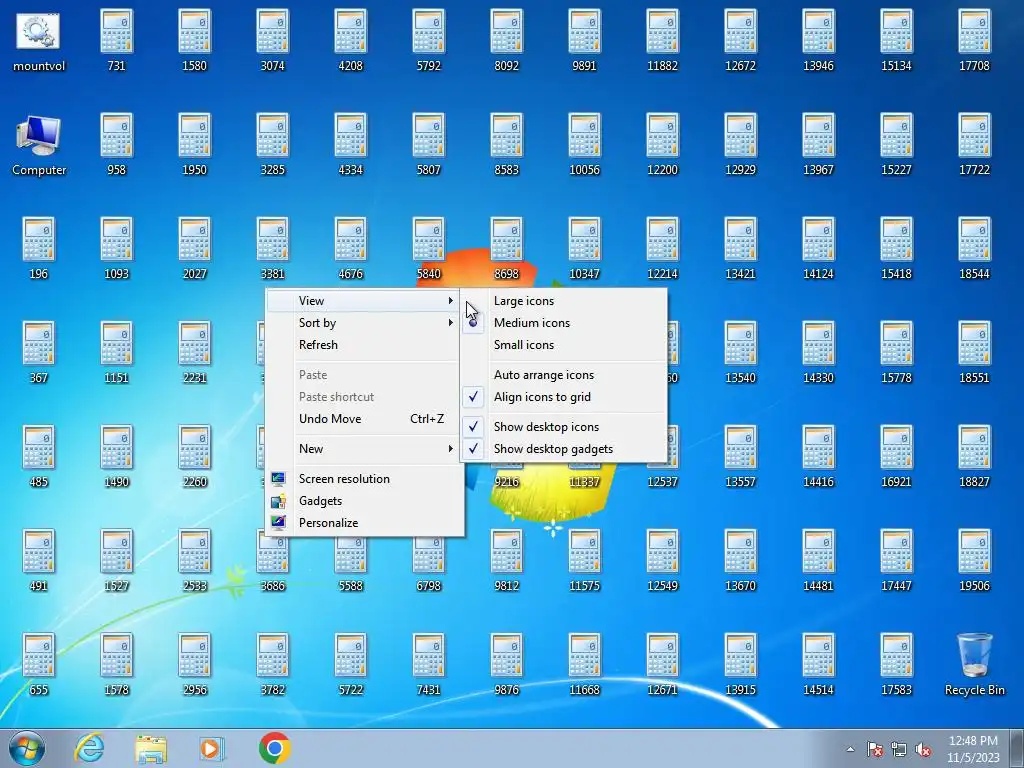Screen dimensions: 1024x768
Task: Click the Show desktop button
Action: (1017, 748)
